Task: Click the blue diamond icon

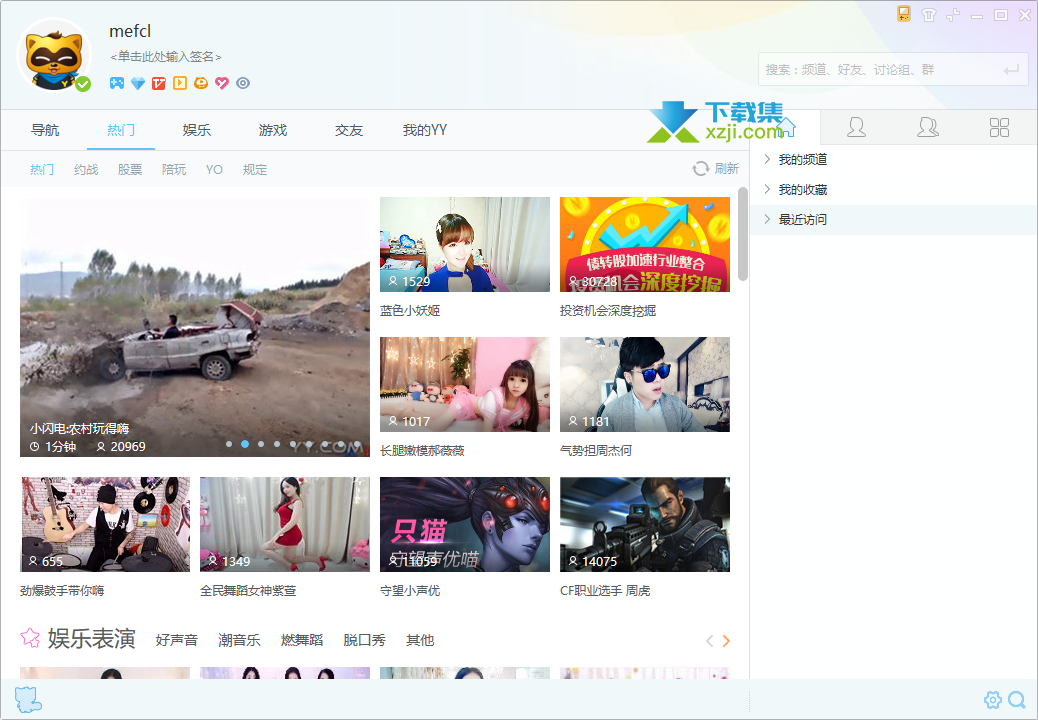Action: point(138,83)
